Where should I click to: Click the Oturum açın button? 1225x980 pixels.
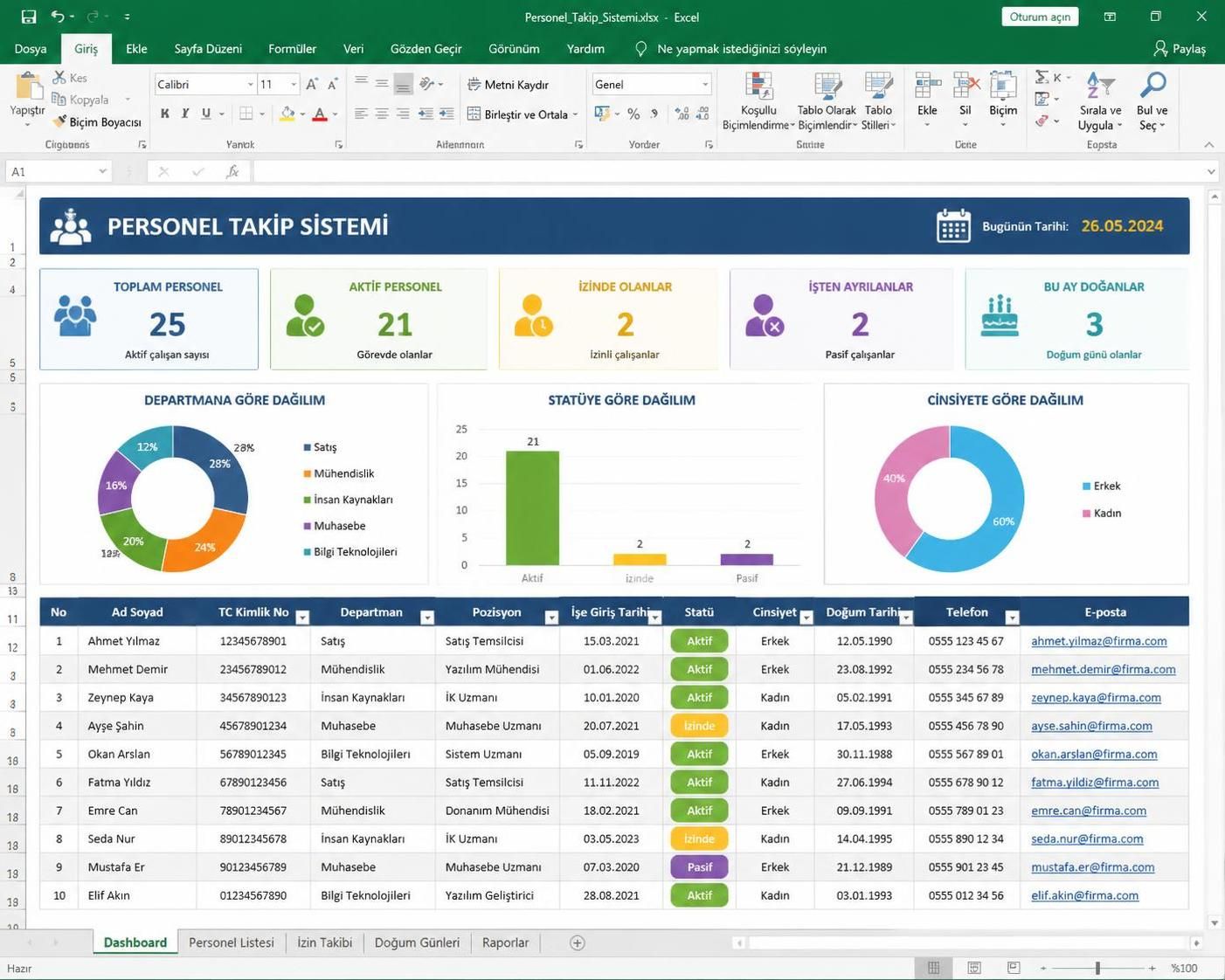(1040, 17)
